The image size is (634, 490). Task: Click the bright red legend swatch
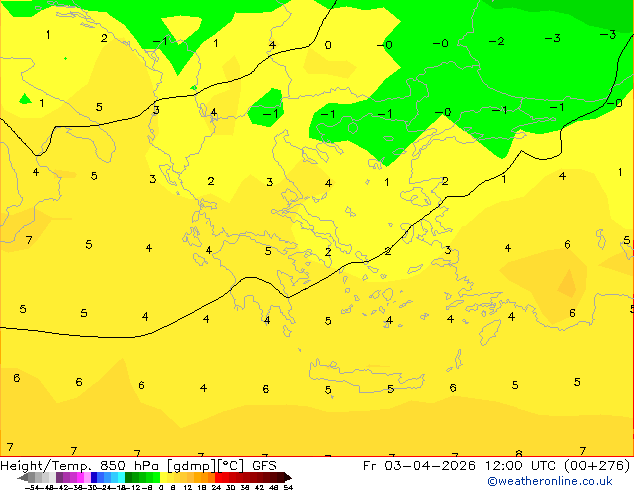click(x=219, y=477)
